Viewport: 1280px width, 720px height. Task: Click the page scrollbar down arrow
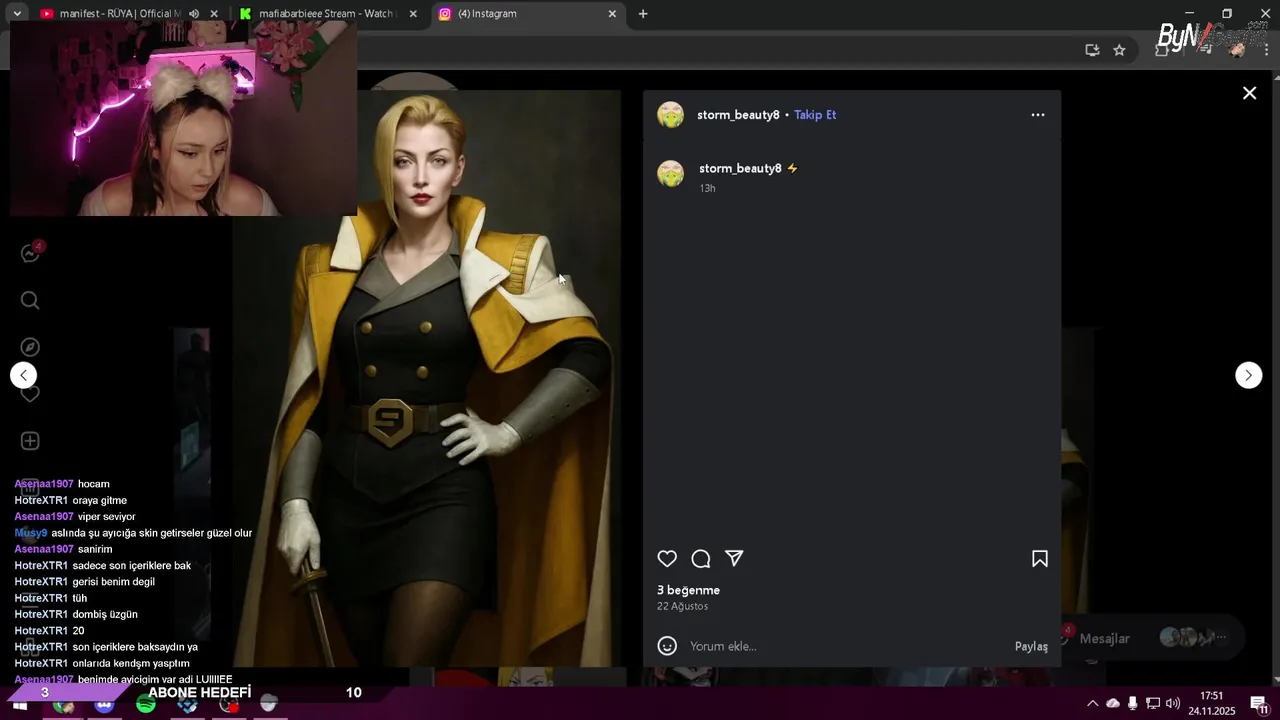[x=1275, y=680]
